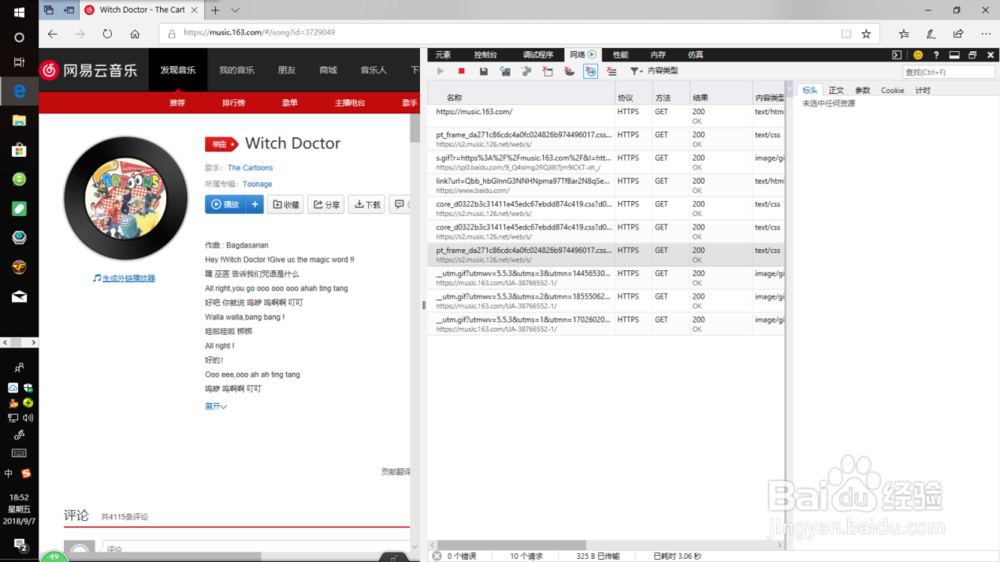Screen dimensions: 1000x562
Task: Clear the network session list icon
Action: 612,71
